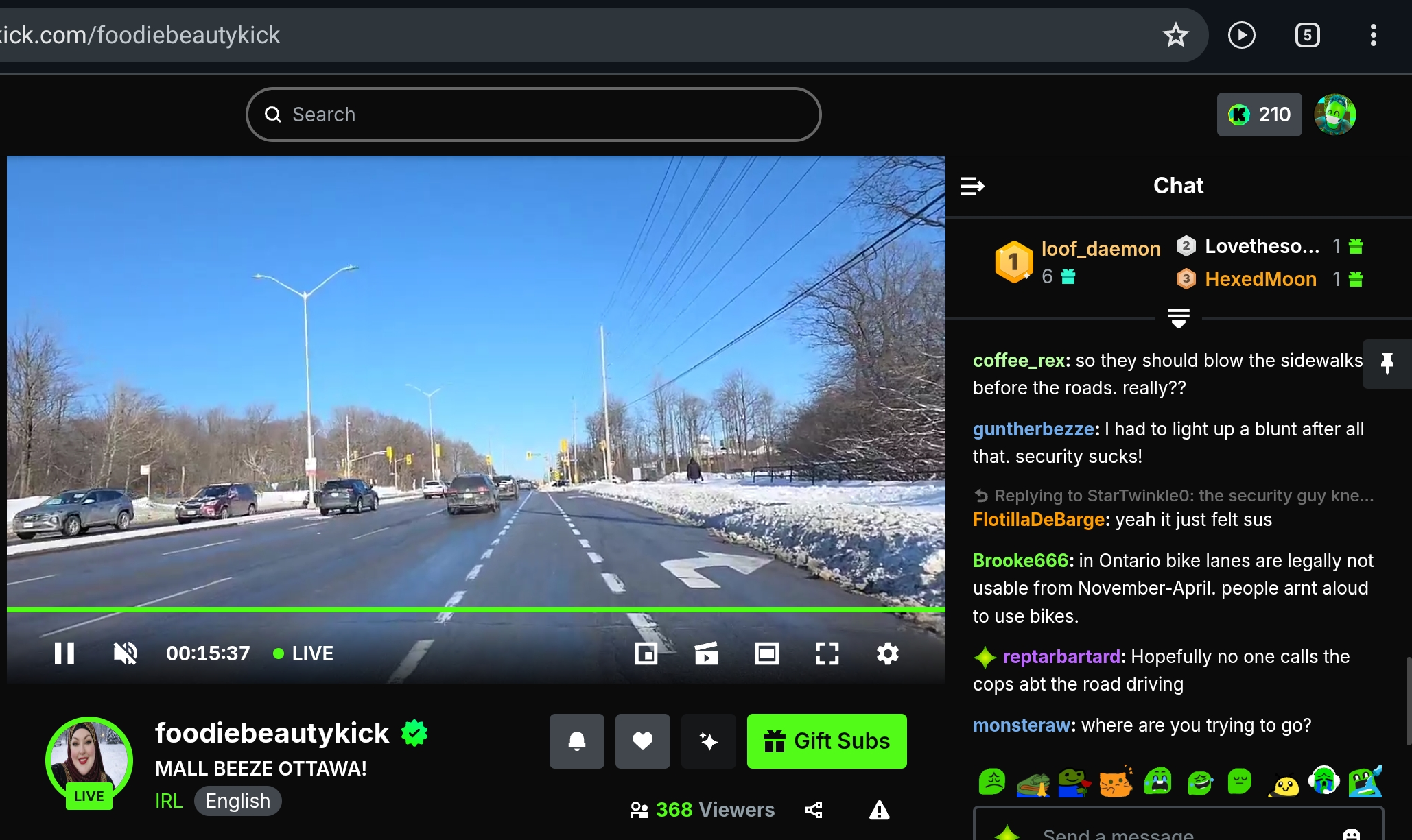Open video settings gear
This screenshot has height=840, width=1412.
coord(887,653)
